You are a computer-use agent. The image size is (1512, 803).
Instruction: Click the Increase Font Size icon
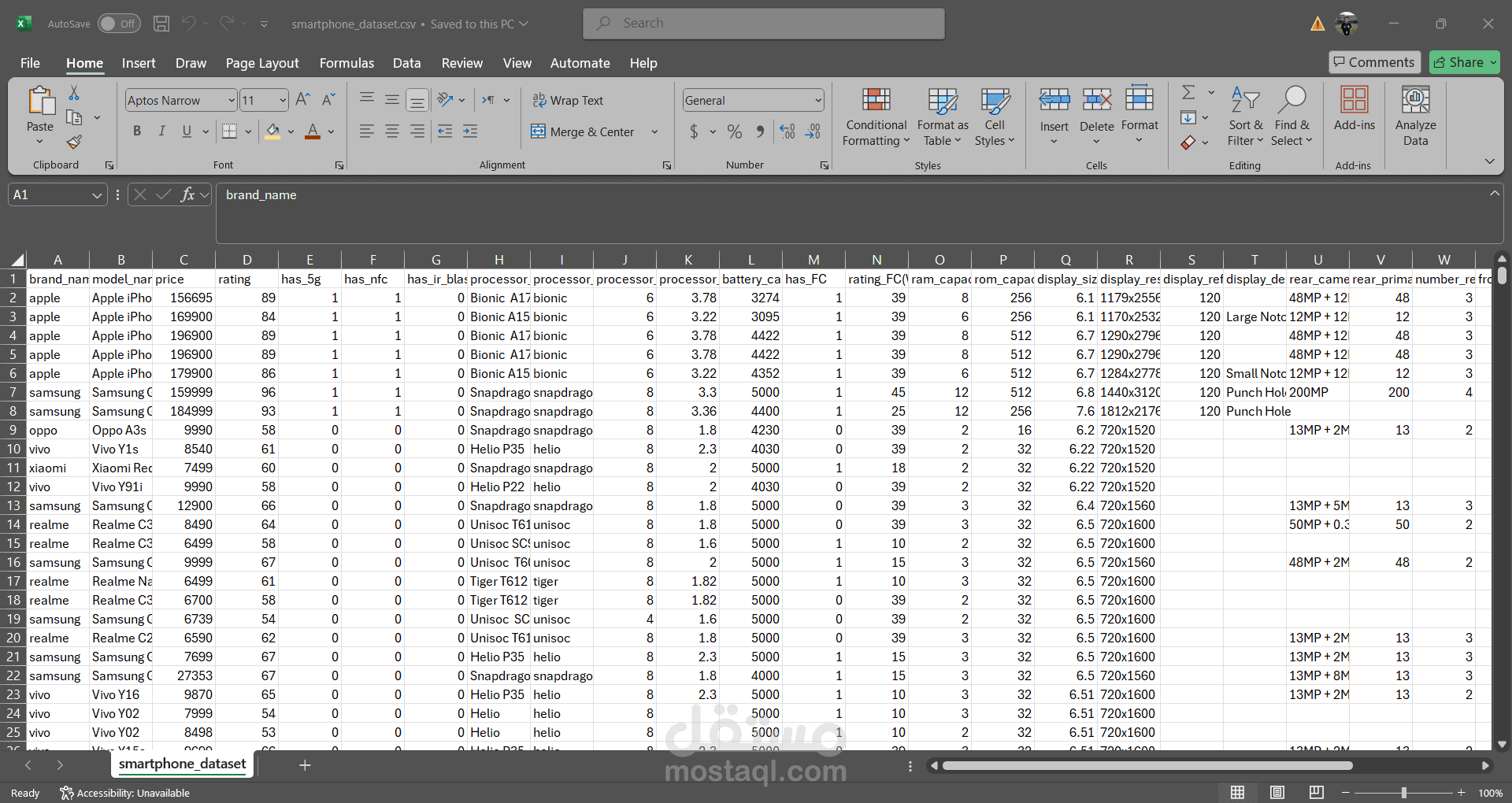tap(302, 100)
